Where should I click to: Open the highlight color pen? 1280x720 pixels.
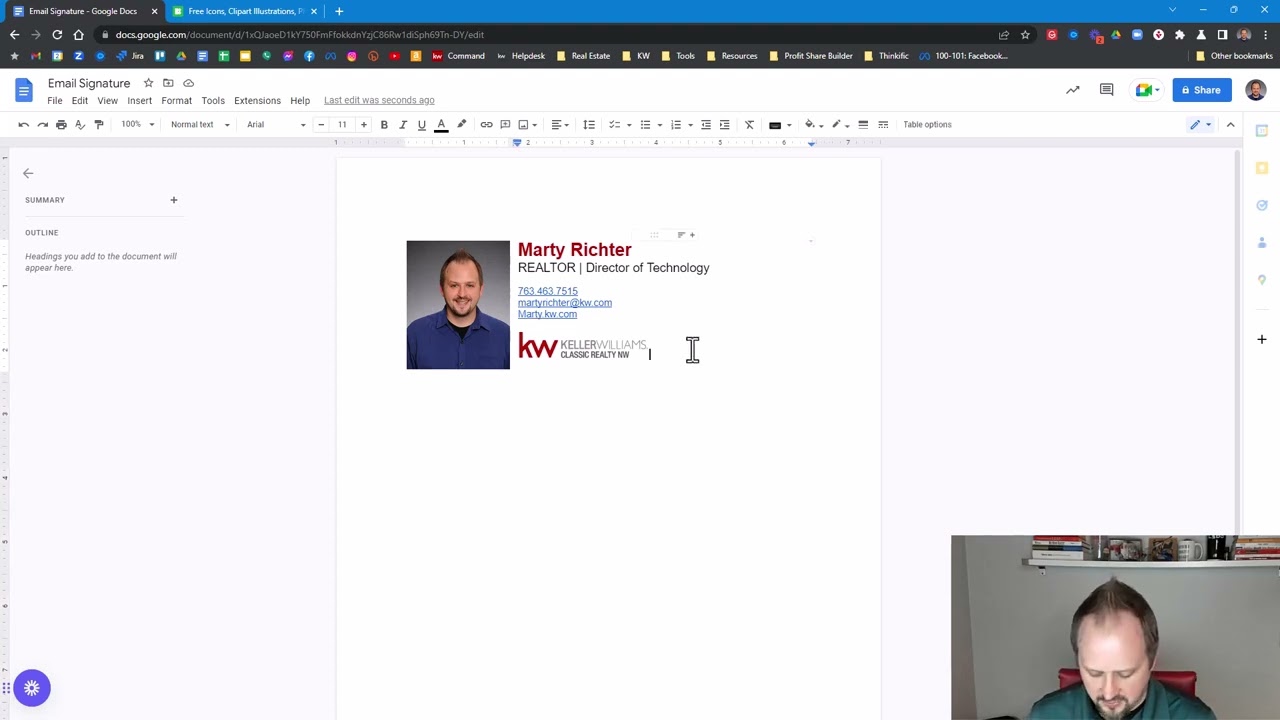461,124
